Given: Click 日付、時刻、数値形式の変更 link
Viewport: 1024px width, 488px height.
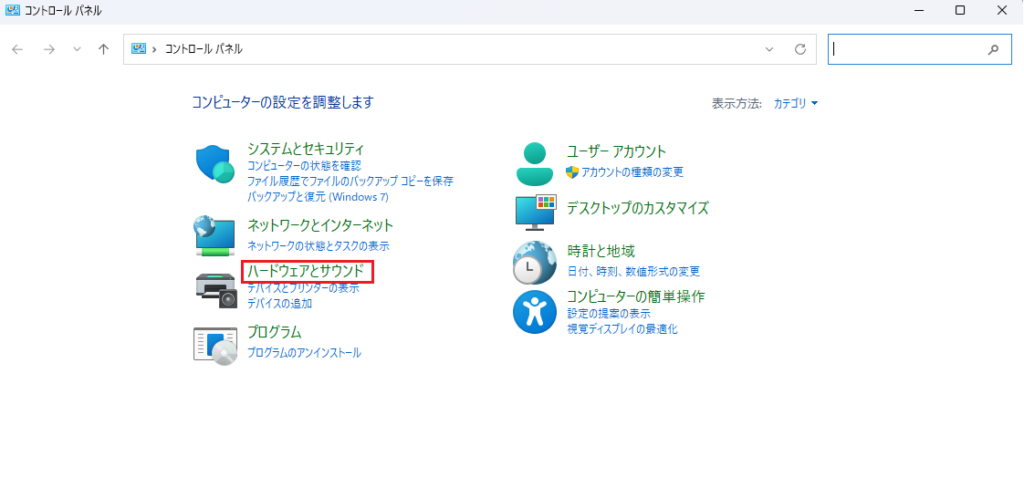Looking at the screenshot, I should pos(633,271).
